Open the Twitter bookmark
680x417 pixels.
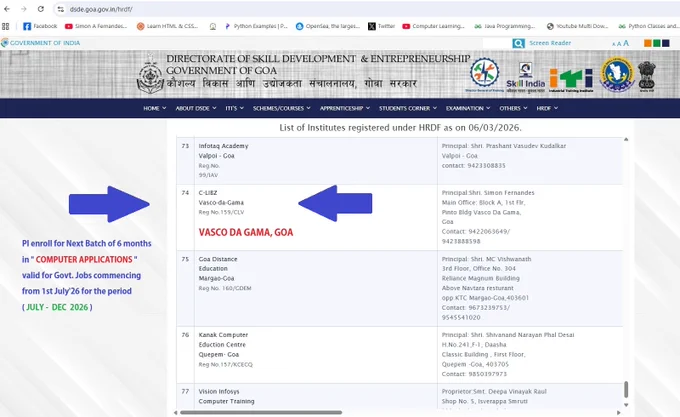pos(382,26)
